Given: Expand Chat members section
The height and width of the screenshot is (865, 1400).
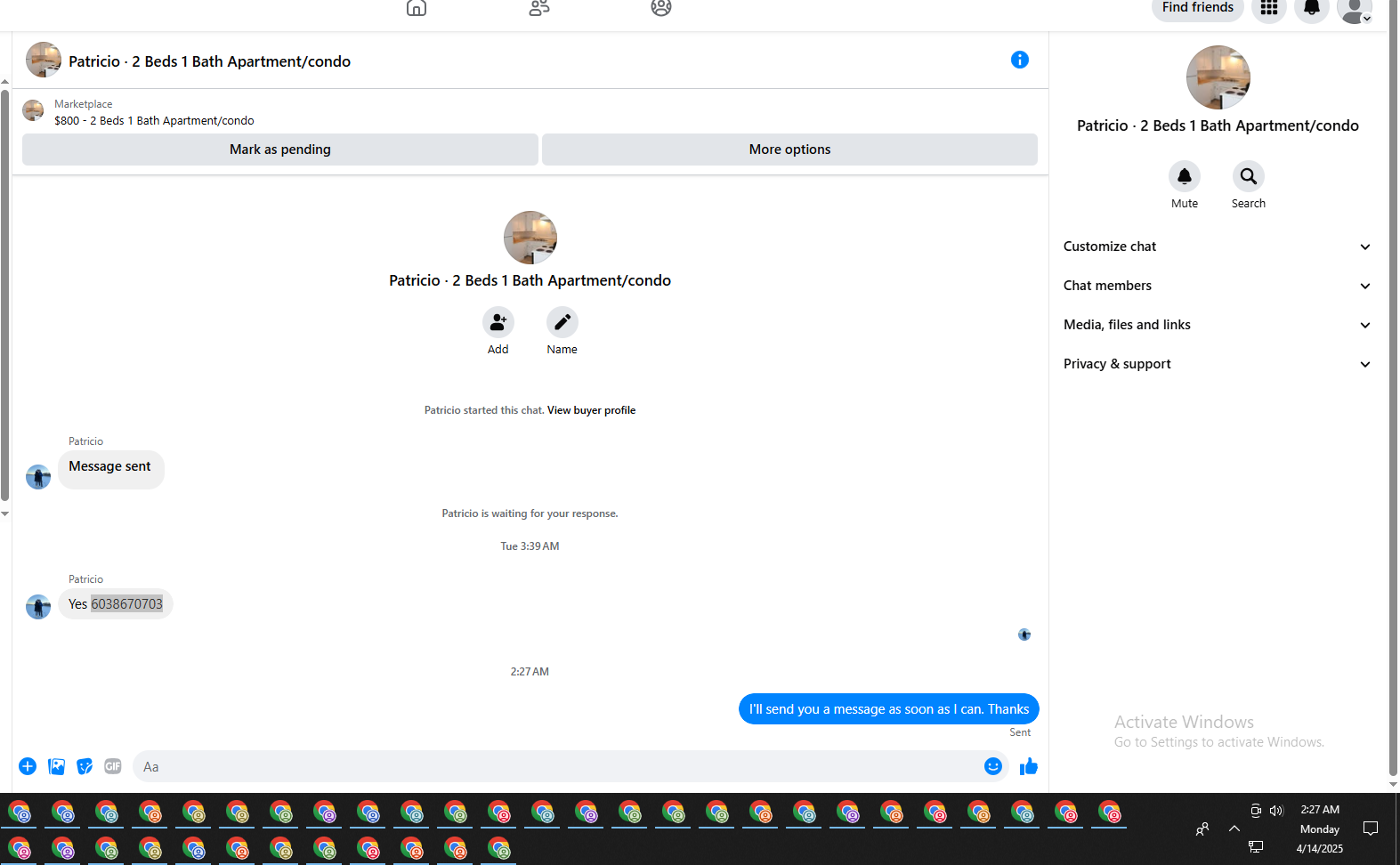Looking at the screenshot, I should [1217, 286].
